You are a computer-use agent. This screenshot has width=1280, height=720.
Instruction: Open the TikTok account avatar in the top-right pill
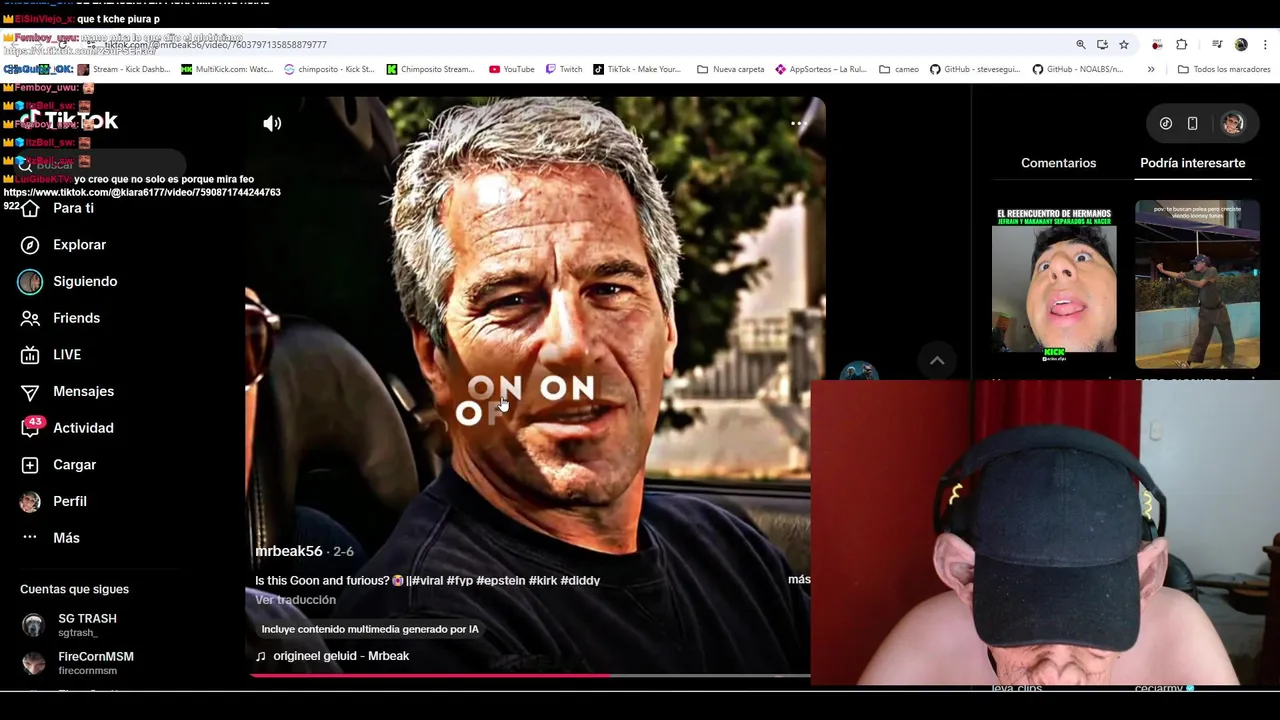tap(1232, 124)
